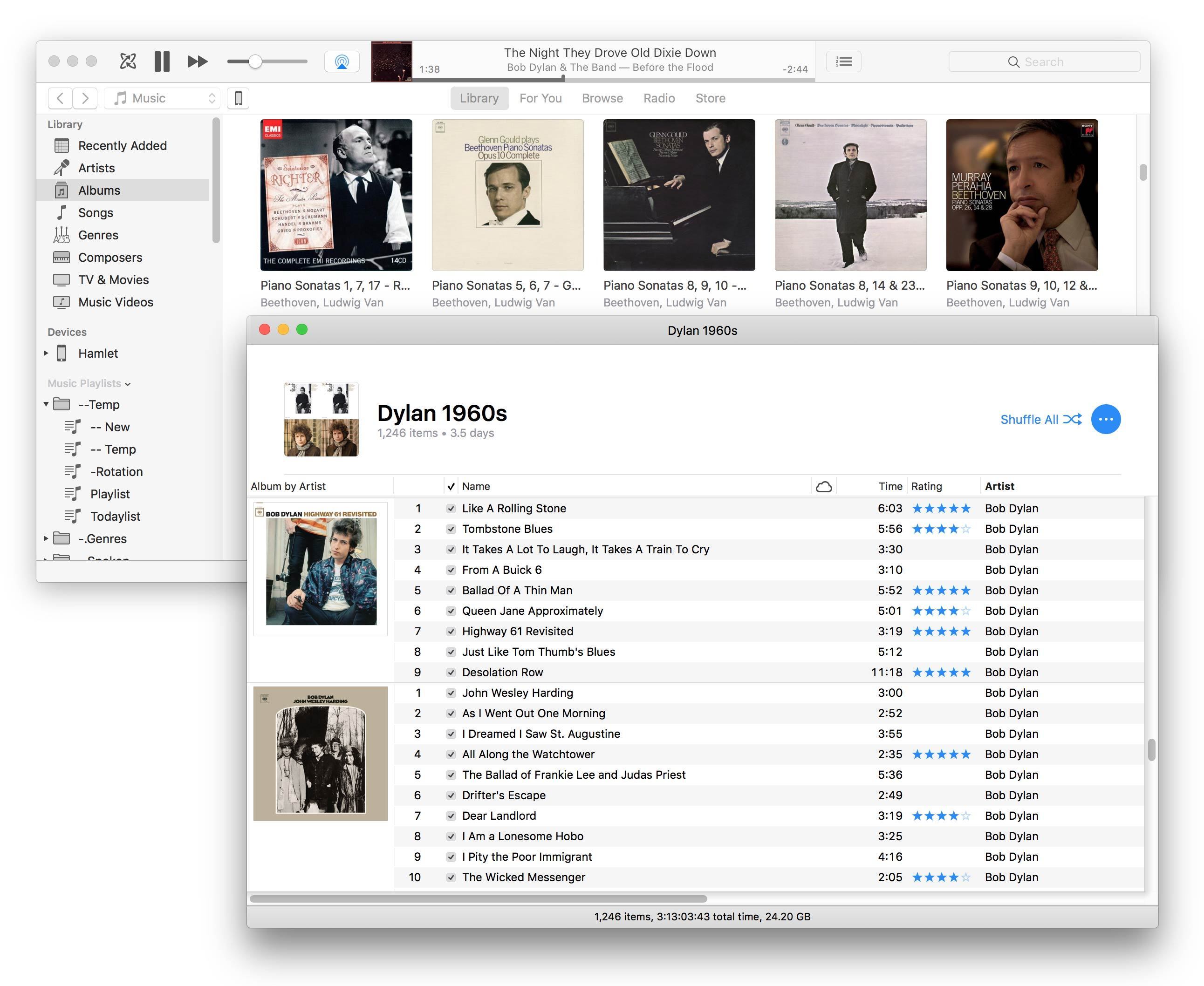The width and height of the screenshot is (1204, 986).
Task: Open the Music media type dropdown
Action: tap(163, 98)
